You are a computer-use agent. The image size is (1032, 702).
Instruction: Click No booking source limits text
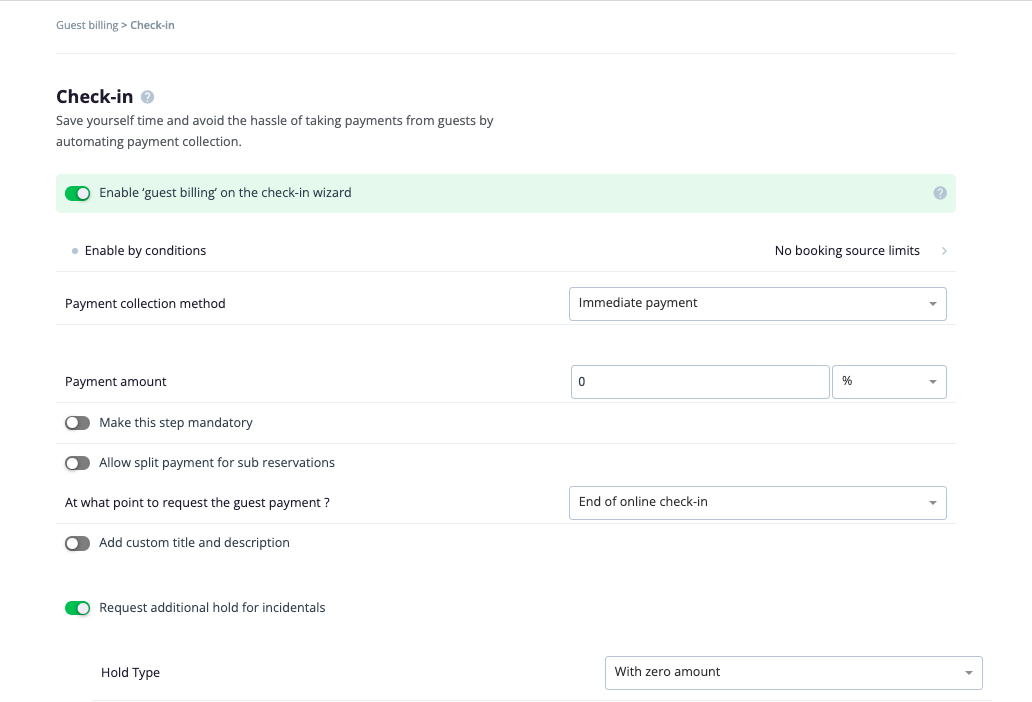[847, 251]
